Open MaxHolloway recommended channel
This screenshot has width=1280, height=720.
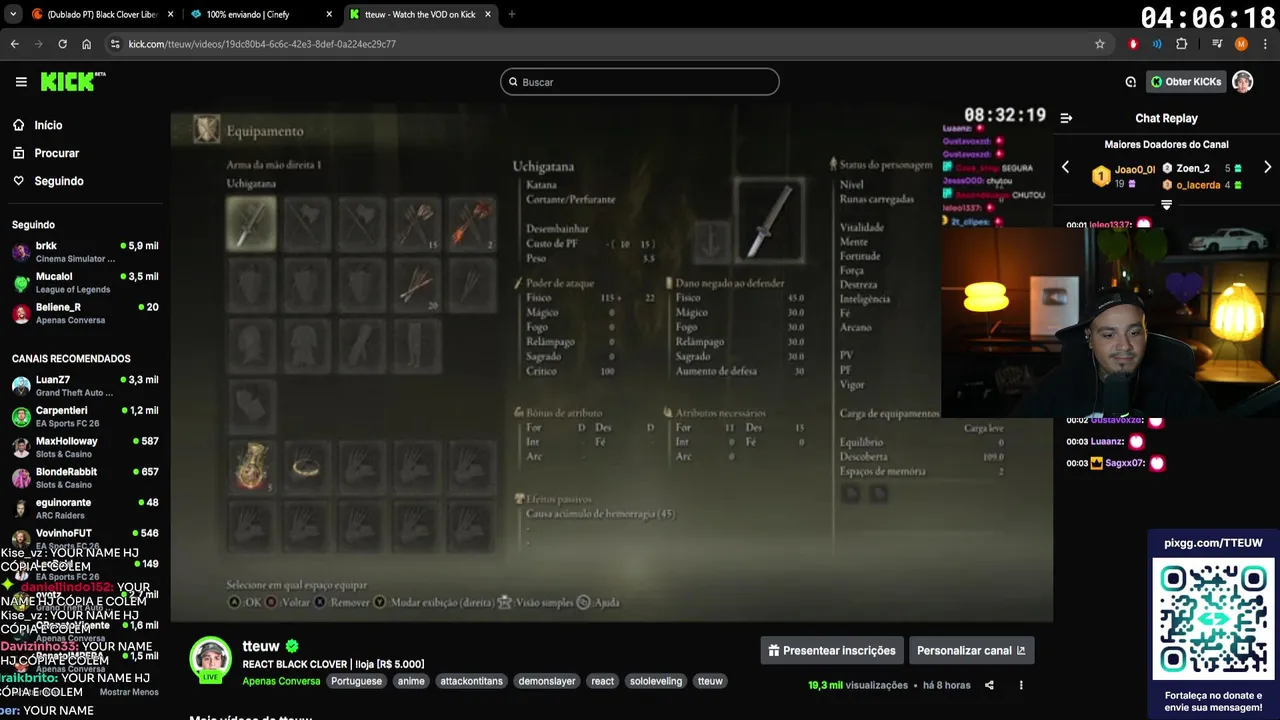point(85,447)
